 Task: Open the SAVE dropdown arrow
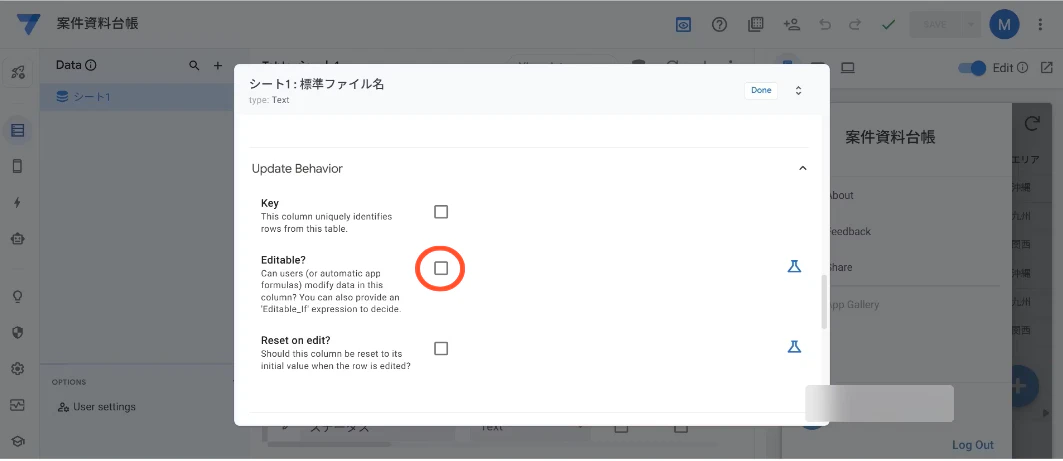pos(970,24)
